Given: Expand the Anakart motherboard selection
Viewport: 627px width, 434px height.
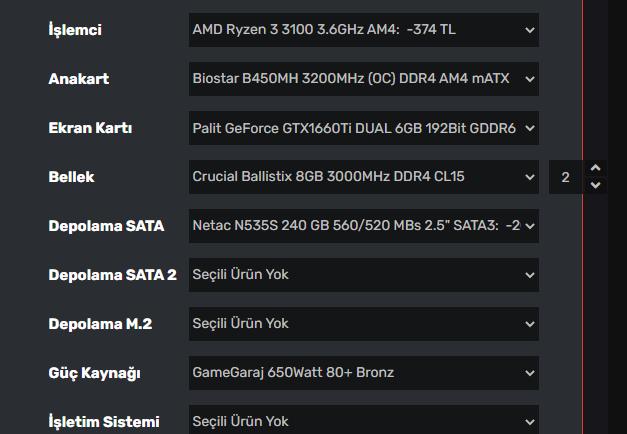Looking at the screenshot, I should pyautogui.click(x=364, y=79).
